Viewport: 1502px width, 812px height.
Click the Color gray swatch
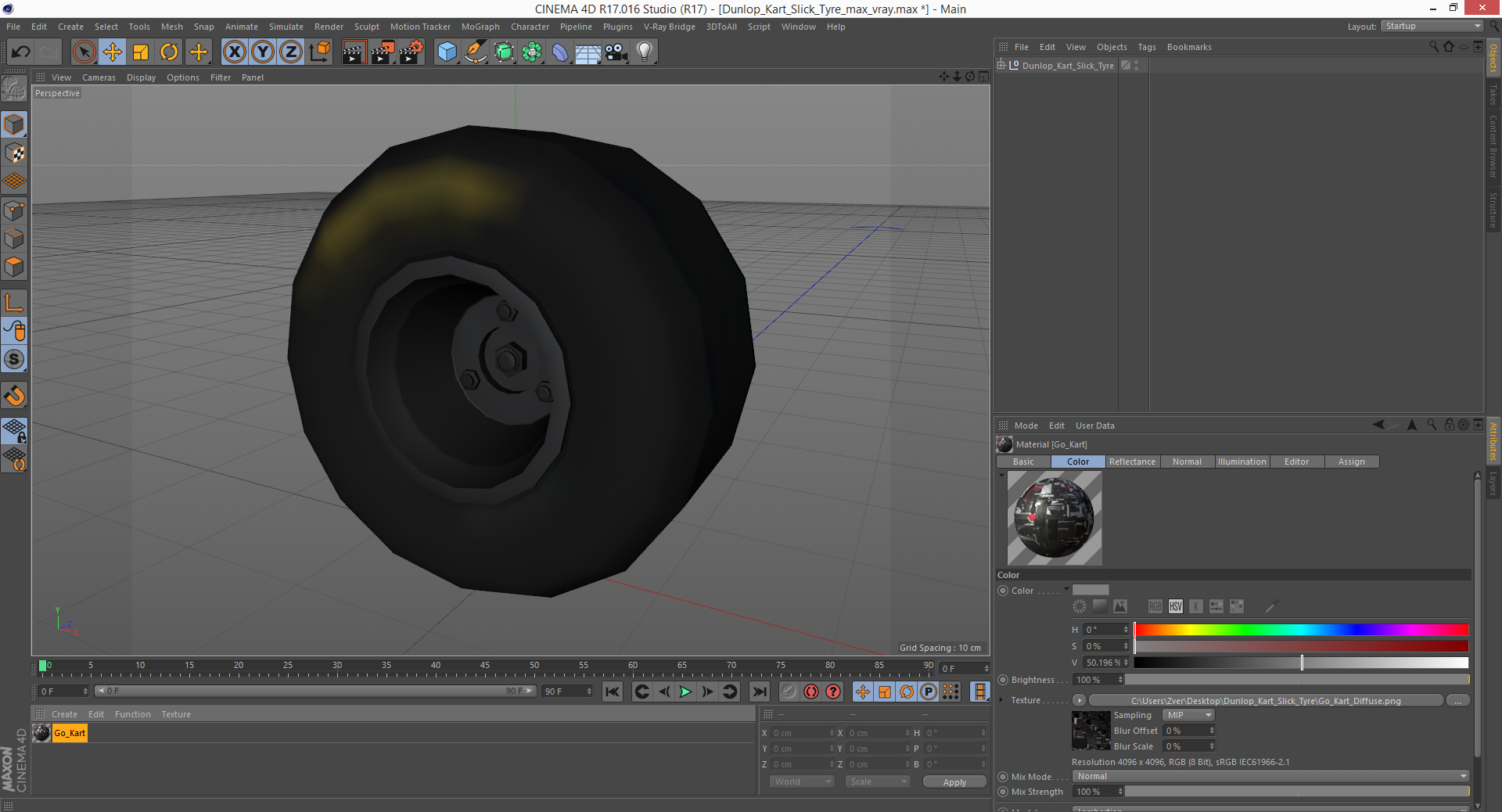[x=1091, y=590]
